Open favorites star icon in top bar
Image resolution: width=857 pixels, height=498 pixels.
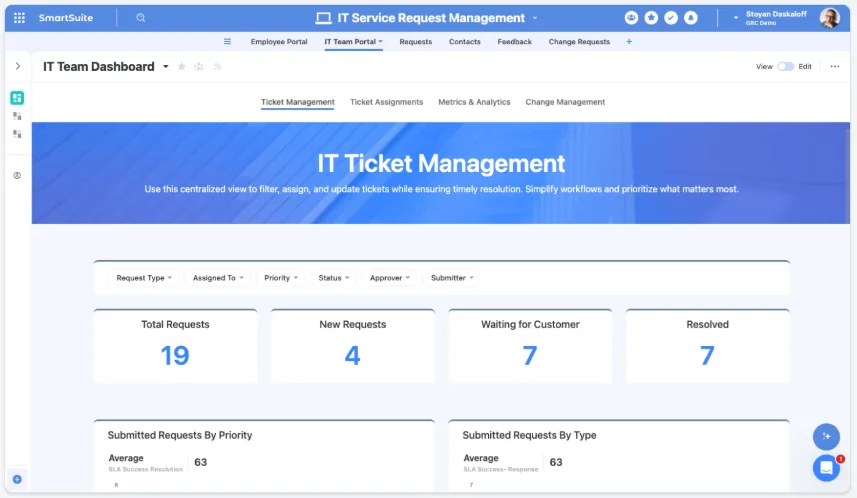pyautogui.click(x=651, y=17)
